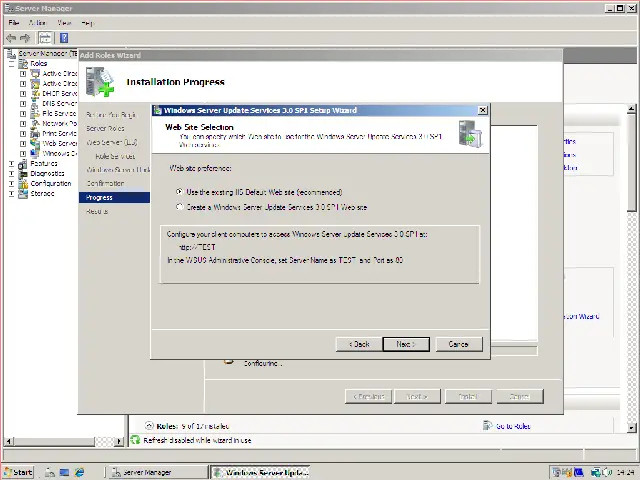
Task: Click the DHCP Server role icon
Action: point(36,93)
